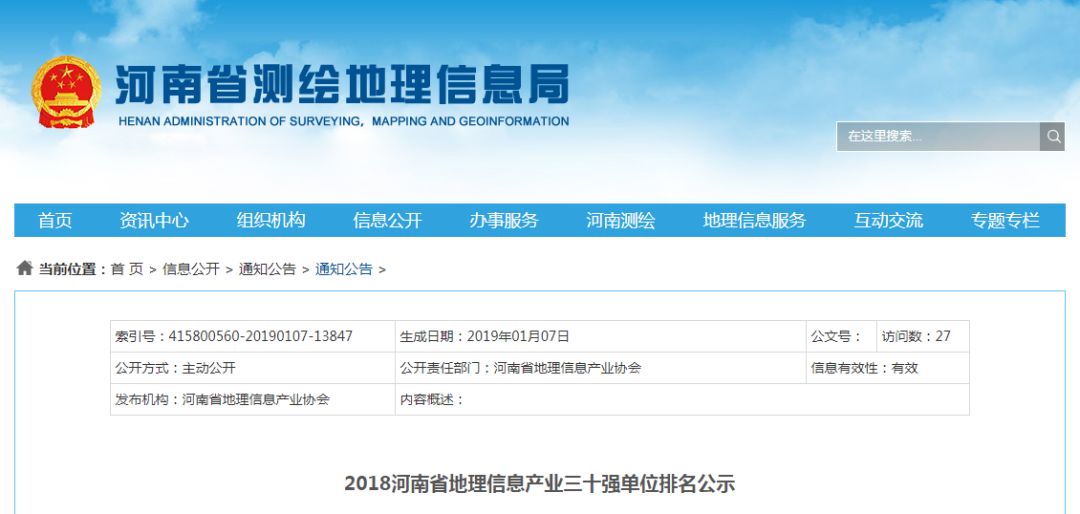Image resolution: width=1080 pixels, height=514 pixels.
Task: Open the 专题专栏 menu item
Action: coord(1005,220)
